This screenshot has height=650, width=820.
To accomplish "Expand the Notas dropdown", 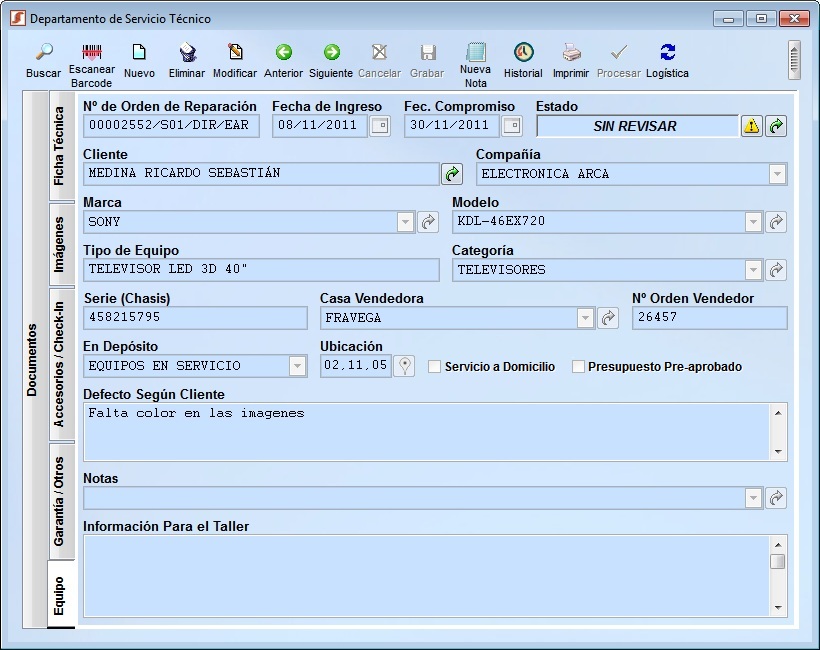I will click(753, 498).
